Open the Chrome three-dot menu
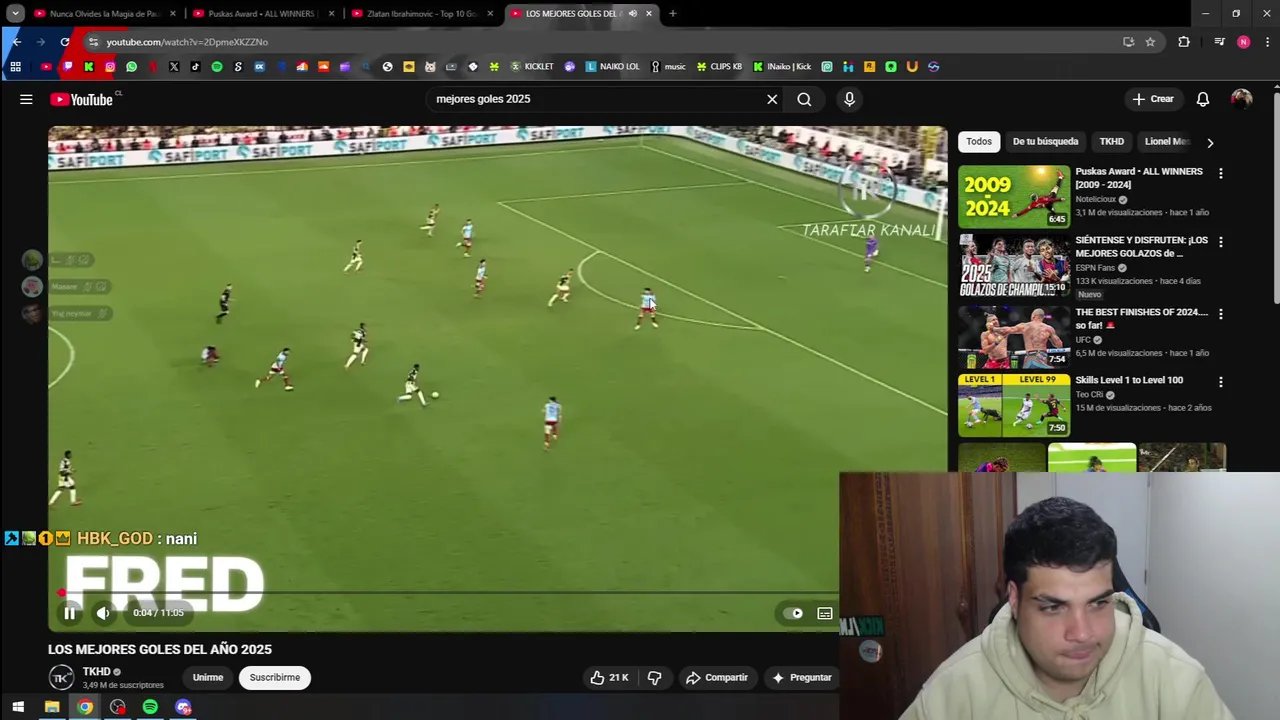This screenshot has width=1280, height=720. tap(1267, 42)
